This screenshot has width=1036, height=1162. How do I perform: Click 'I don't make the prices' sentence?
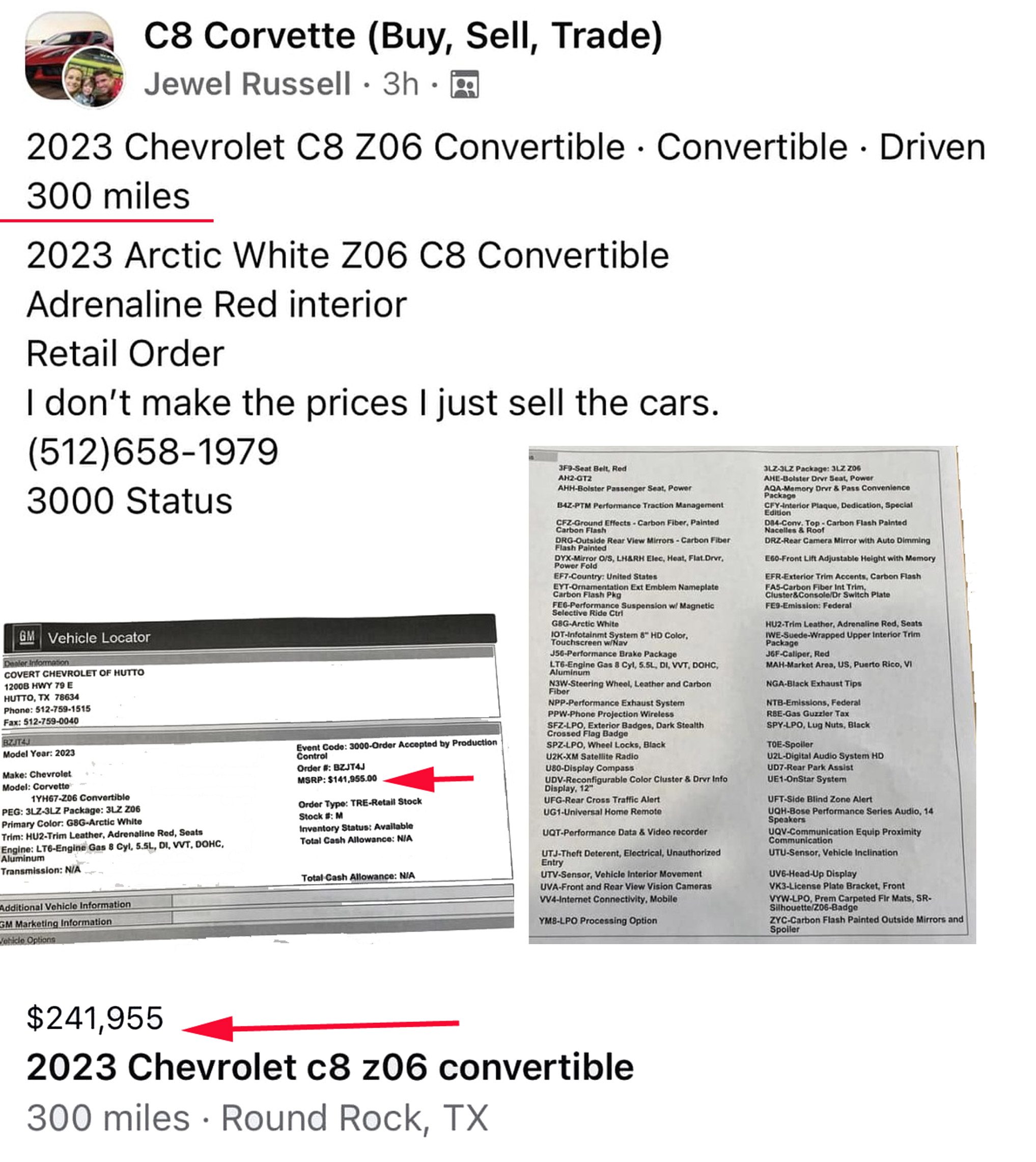(x=373, y=403)
